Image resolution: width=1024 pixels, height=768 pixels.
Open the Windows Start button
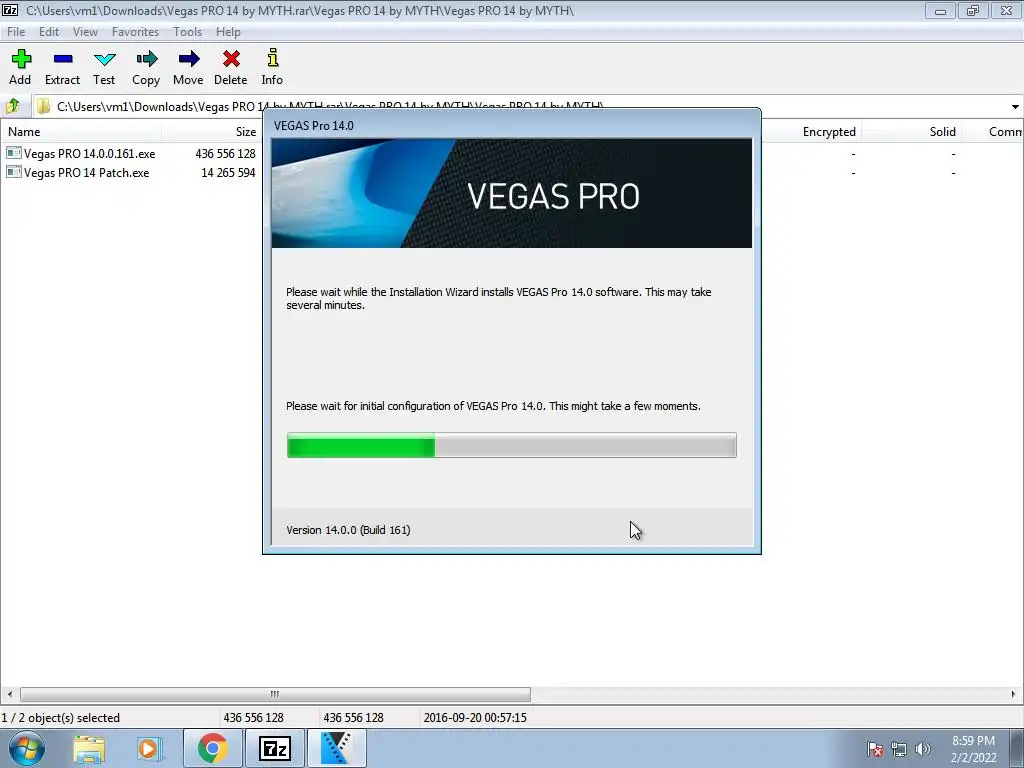click(27, 748)
